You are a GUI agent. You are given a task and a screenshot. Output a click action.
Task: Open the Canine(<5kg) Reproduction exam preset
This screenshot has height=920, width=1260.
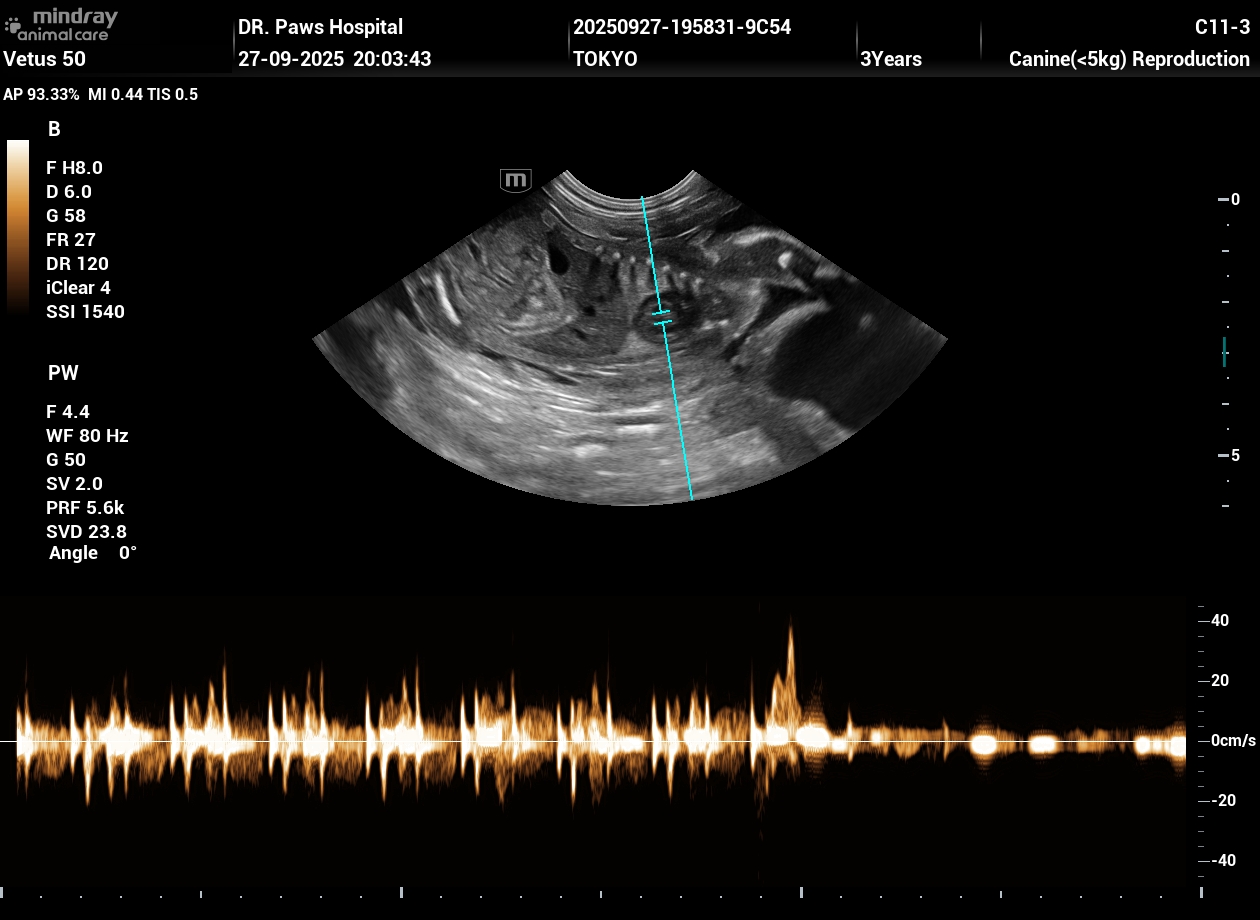pos(1129,59)
